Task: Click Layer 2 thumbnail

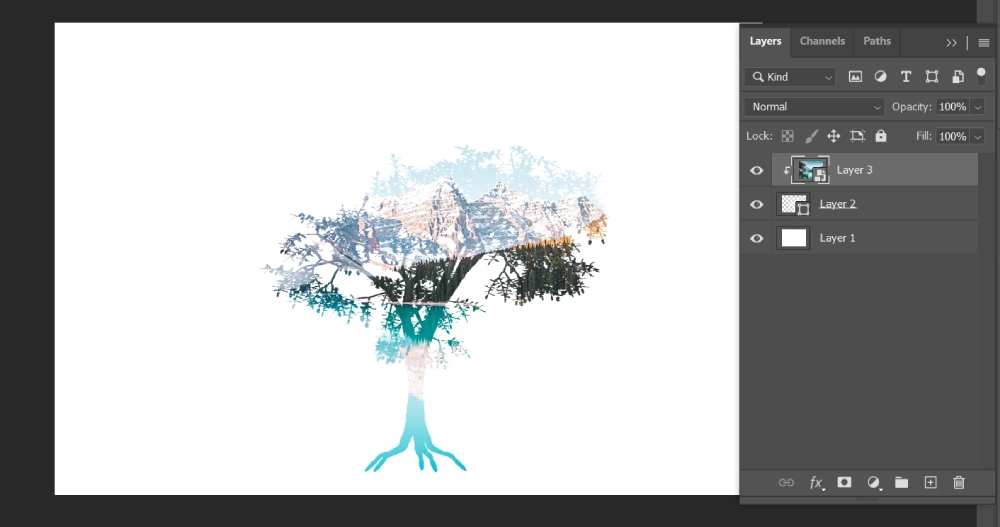Action: [x=793, y=204]
